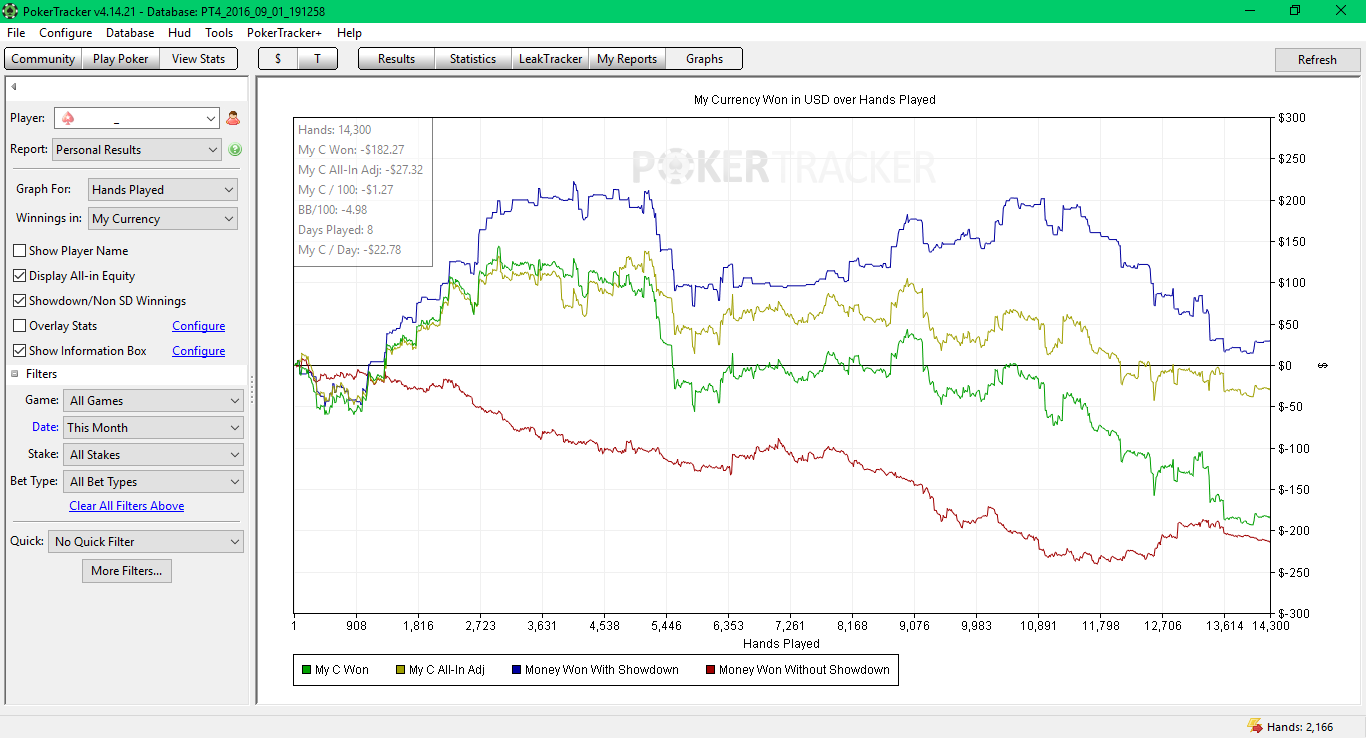Select the $ cash games tab

point(278,59)
